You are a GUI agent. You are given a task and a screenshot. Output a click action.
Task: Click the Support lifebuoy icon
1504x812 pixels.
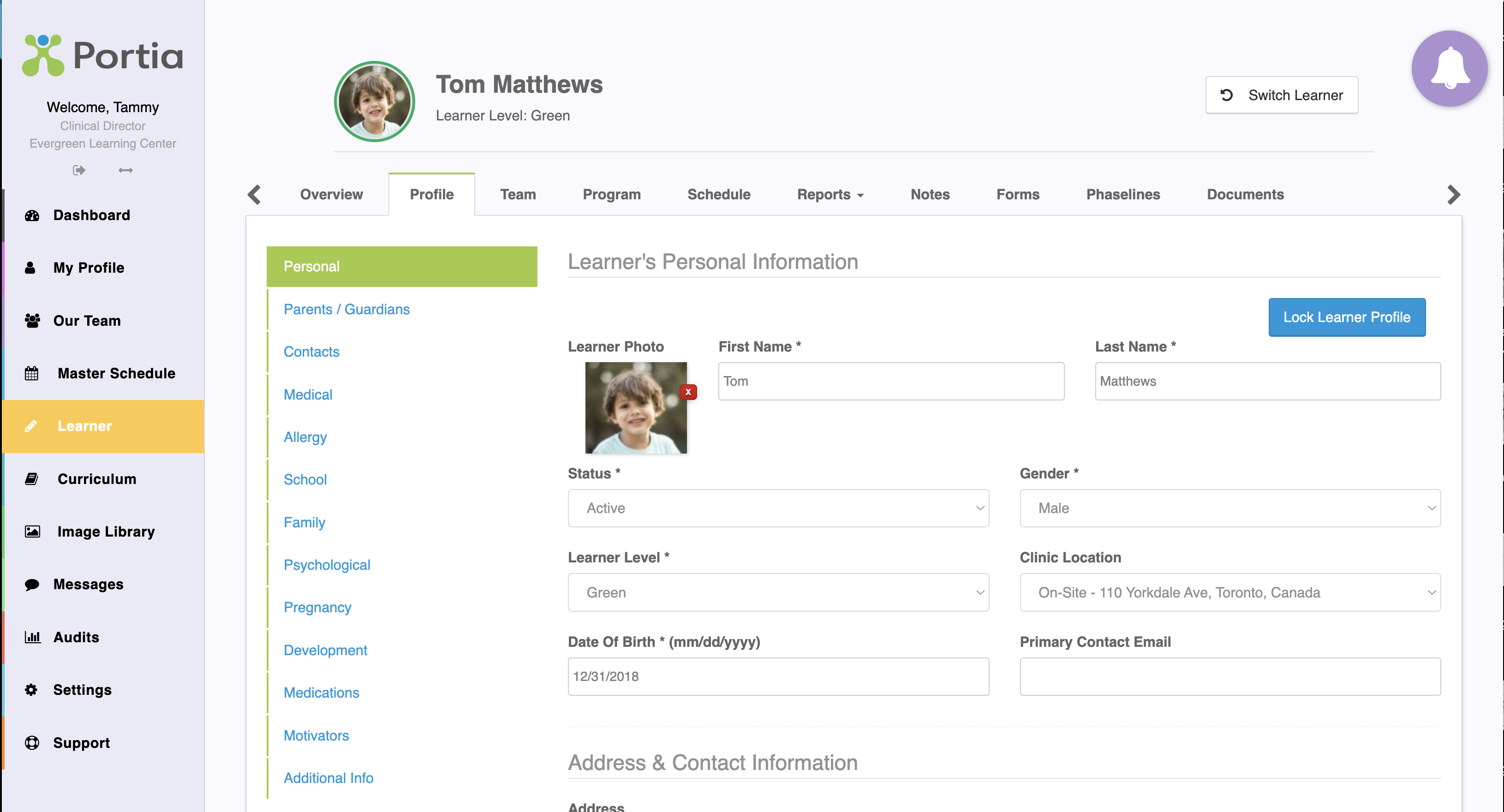point(32,742)
